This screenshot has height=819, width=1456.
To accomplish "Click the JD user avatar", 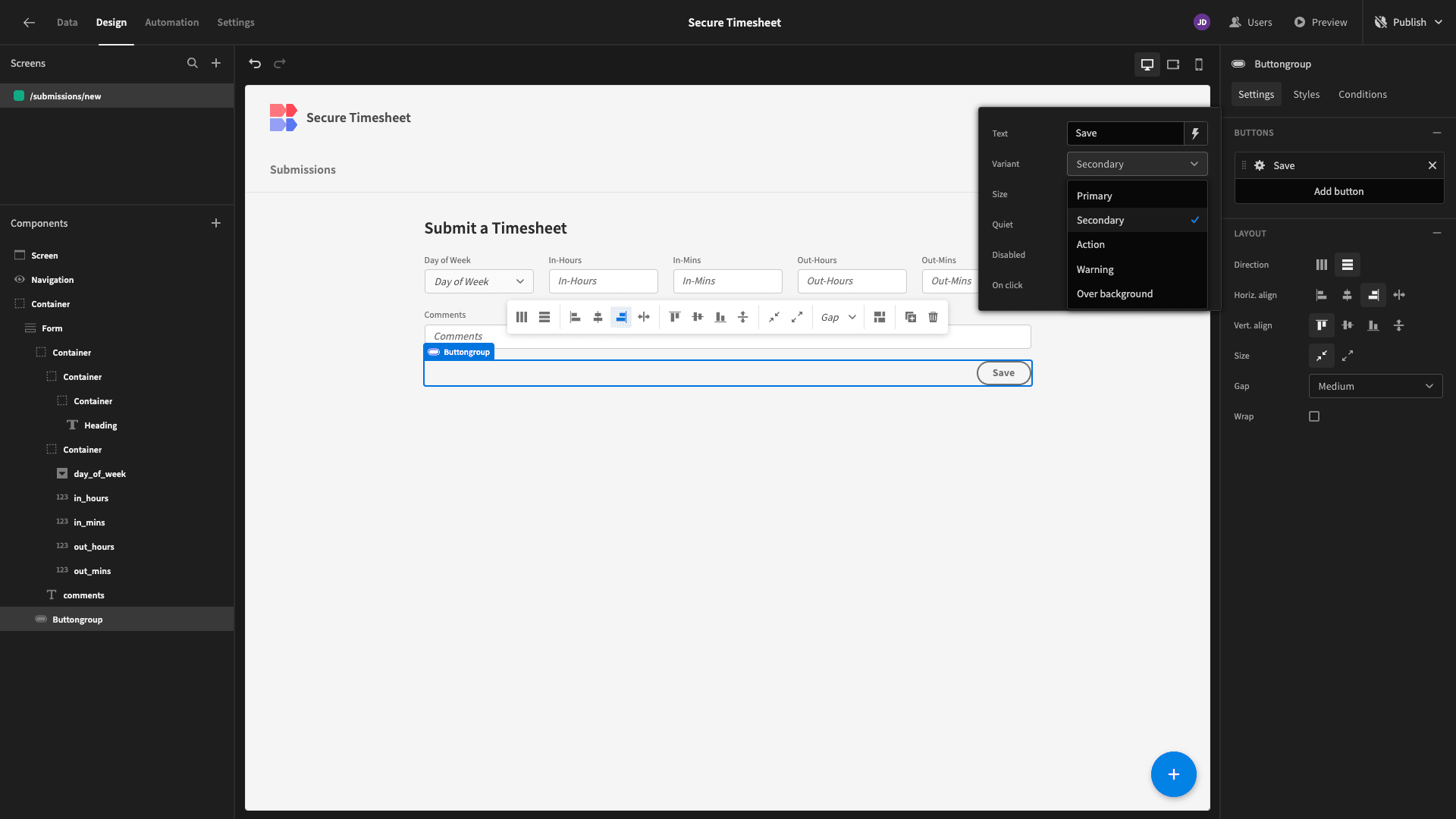I will point(1202,23).
